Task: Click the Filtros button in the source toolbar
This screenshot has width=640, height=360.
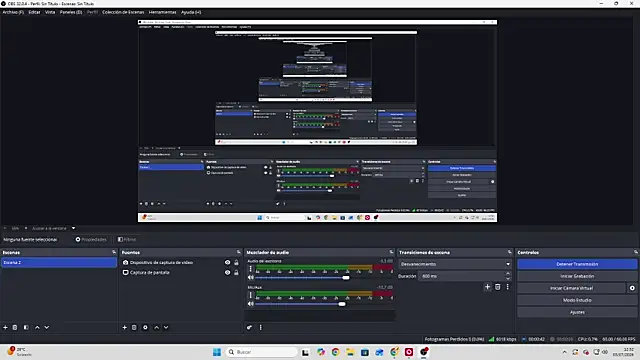Action: [127, 240]
